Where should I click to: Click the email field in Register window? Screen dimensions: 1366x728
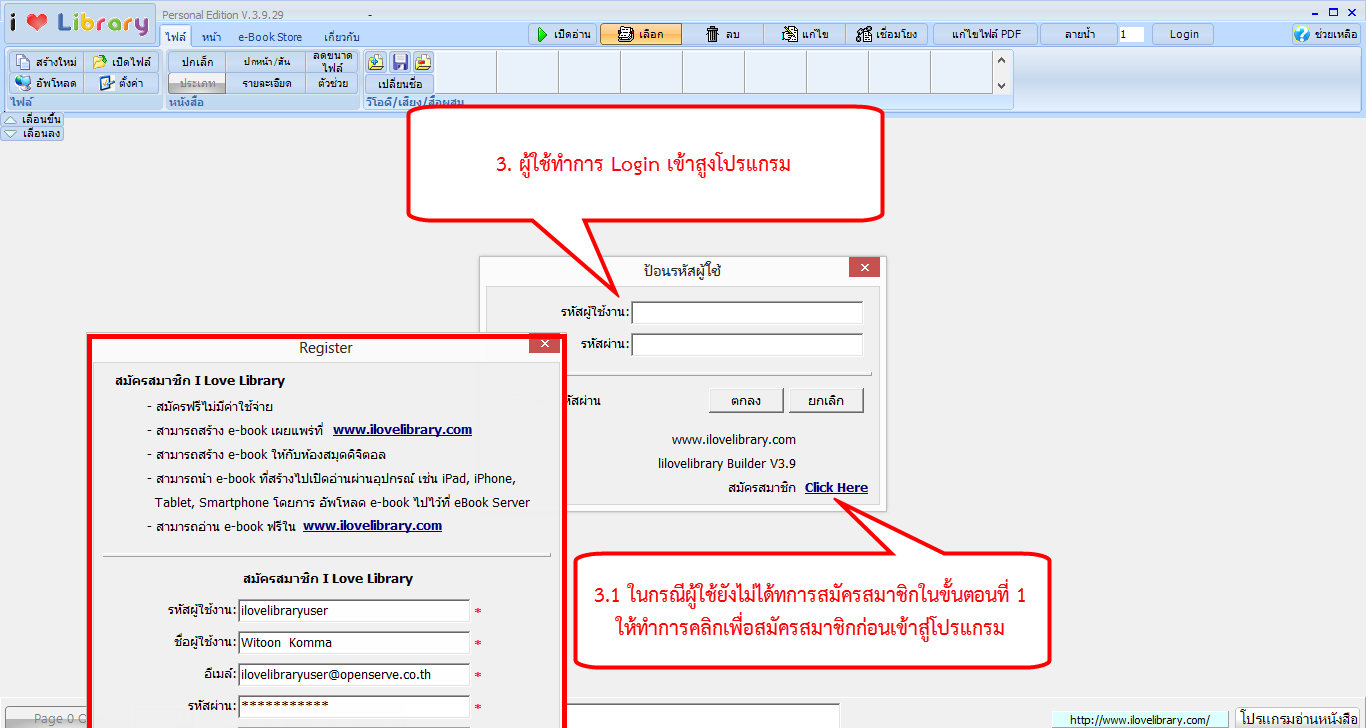coord(354,675)
